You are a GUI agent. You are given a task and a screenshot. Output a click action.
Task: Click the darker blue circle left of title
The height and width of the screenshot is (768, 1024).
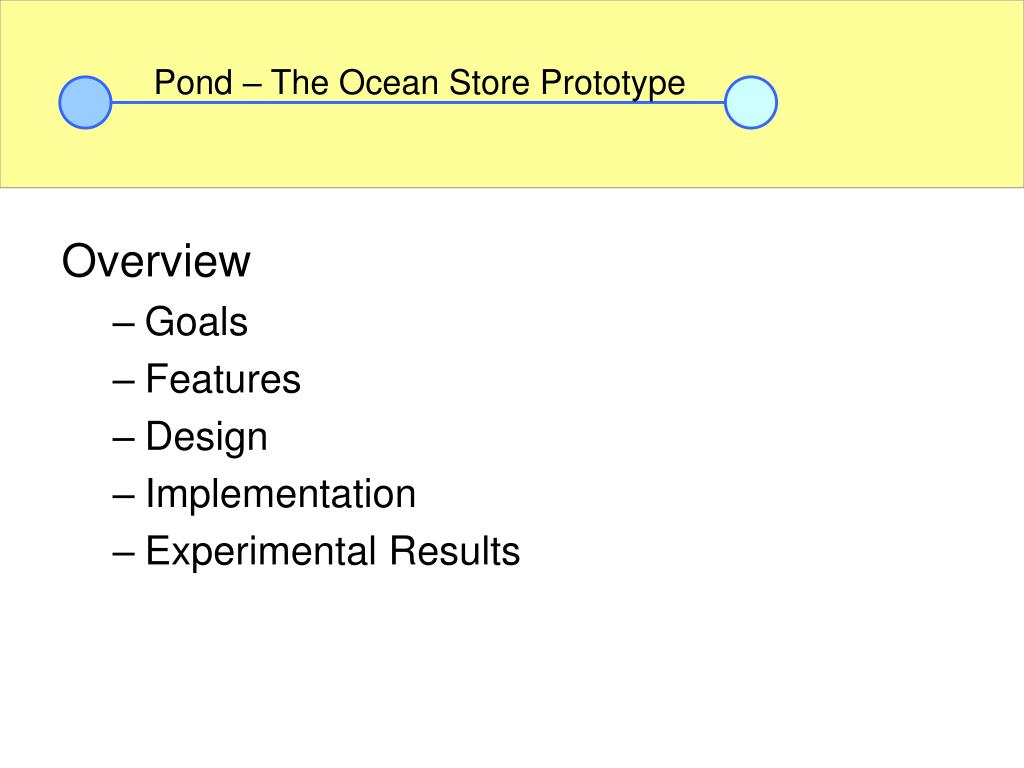point(85,103)
